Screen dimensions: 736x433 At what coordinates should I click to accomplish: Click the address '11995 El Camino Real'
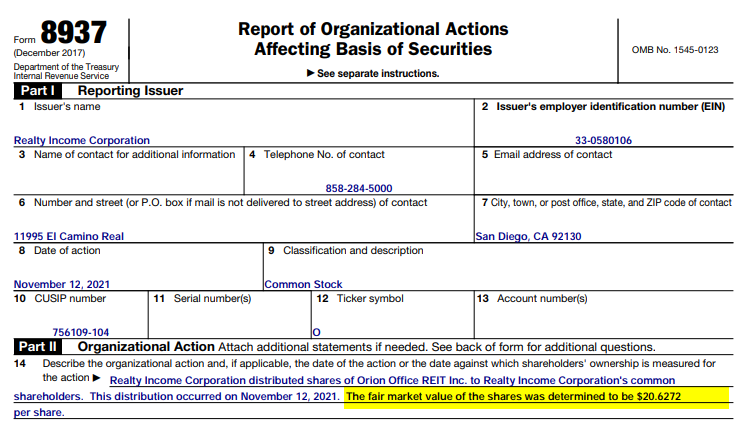[x=69, y=236]
